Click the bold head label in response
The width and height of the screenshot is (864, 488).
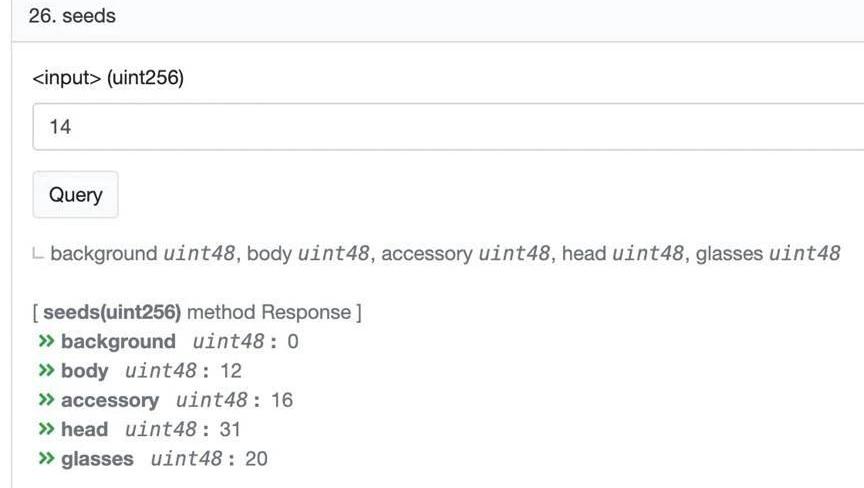point(84,430)
